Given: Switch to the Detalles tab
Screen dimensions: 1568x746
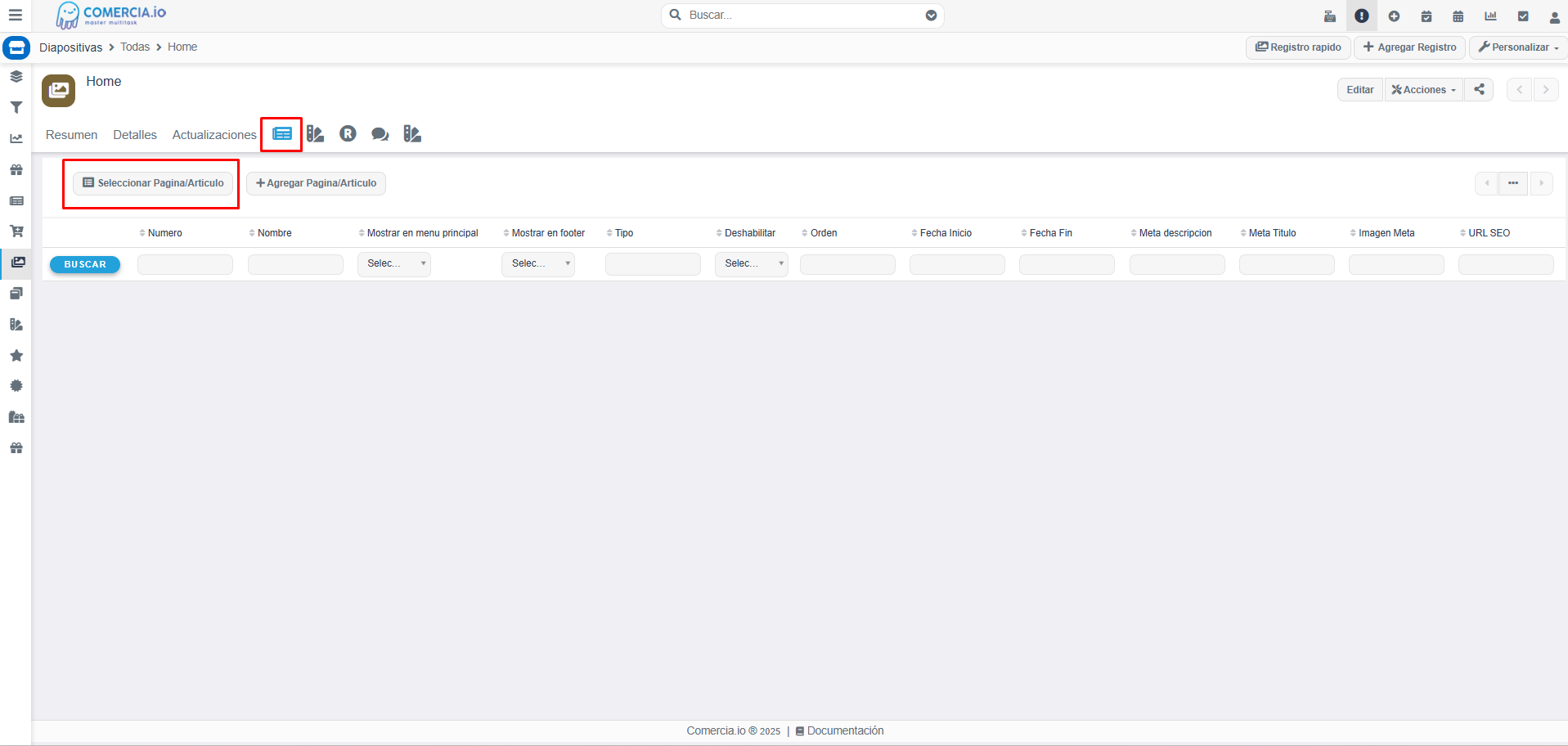Looking at the screenshot, I should pos(135,135).
